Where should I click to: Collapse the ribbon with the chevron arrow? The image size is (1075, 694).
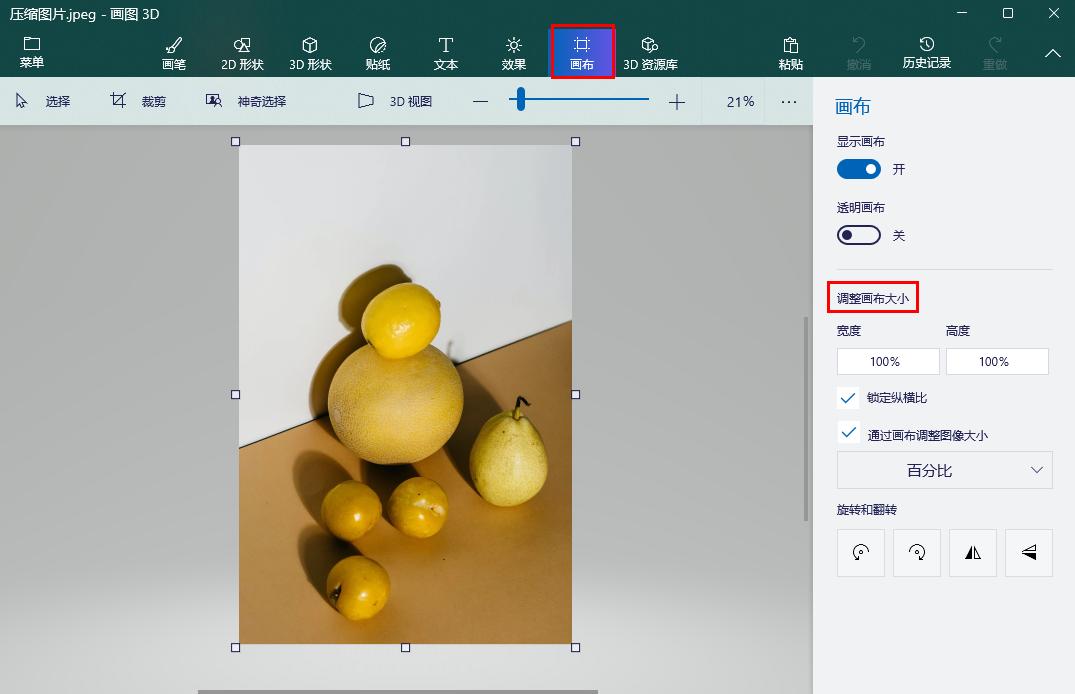(x=1053, y=53)
